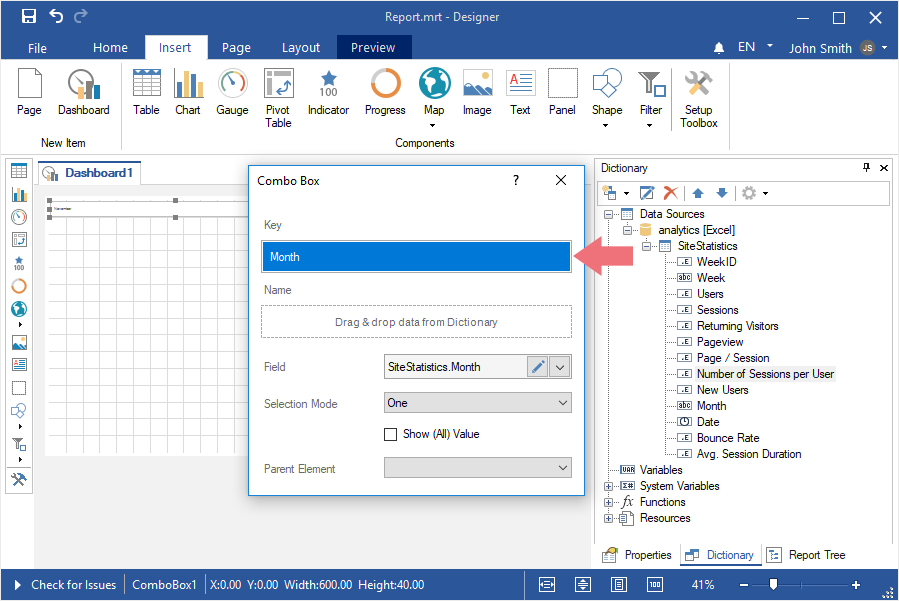The image size is (899, 601).
Task: Pin the Dictionary panel
Action: pyautogui.click(x=866, y=168)
